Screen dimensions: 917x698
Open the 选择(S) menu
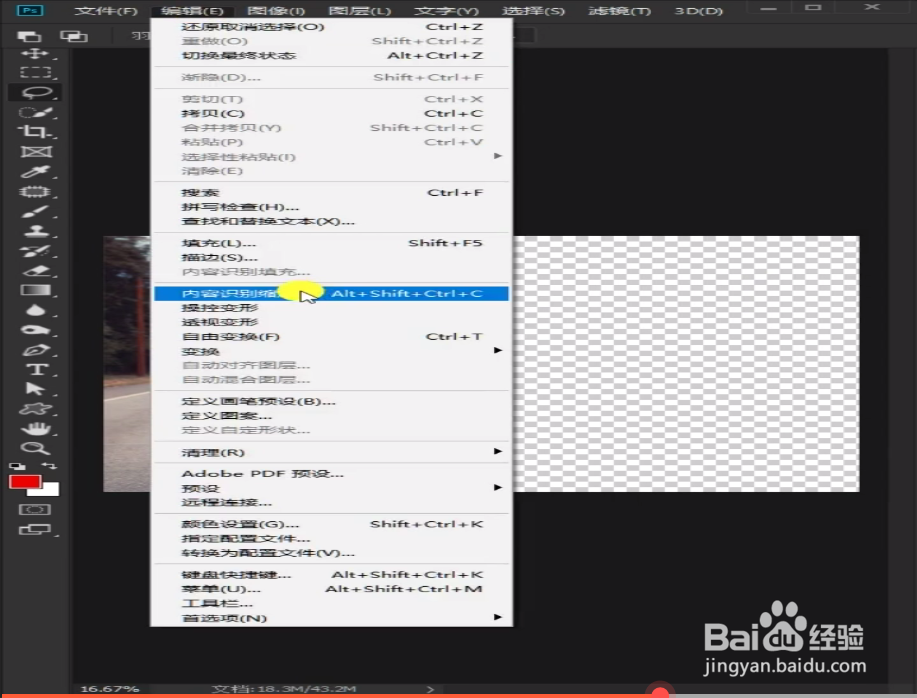(533, 11)
